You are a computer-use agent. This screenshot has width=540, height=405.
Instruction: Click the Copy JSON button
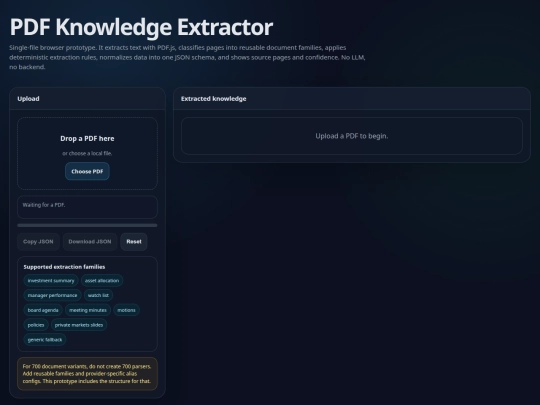[x=38, y=242]
